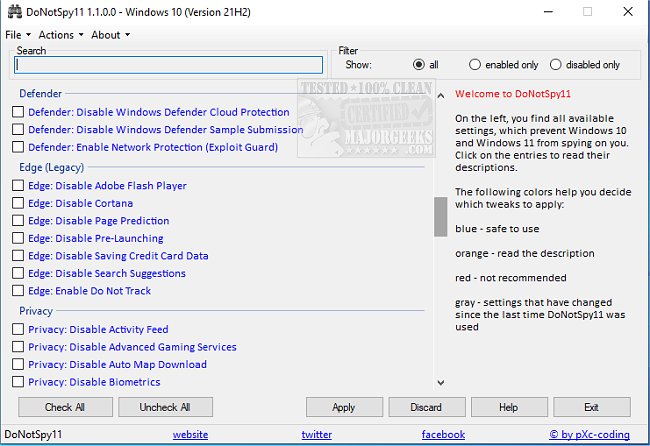Open the twitter link

tap(317, 435)
